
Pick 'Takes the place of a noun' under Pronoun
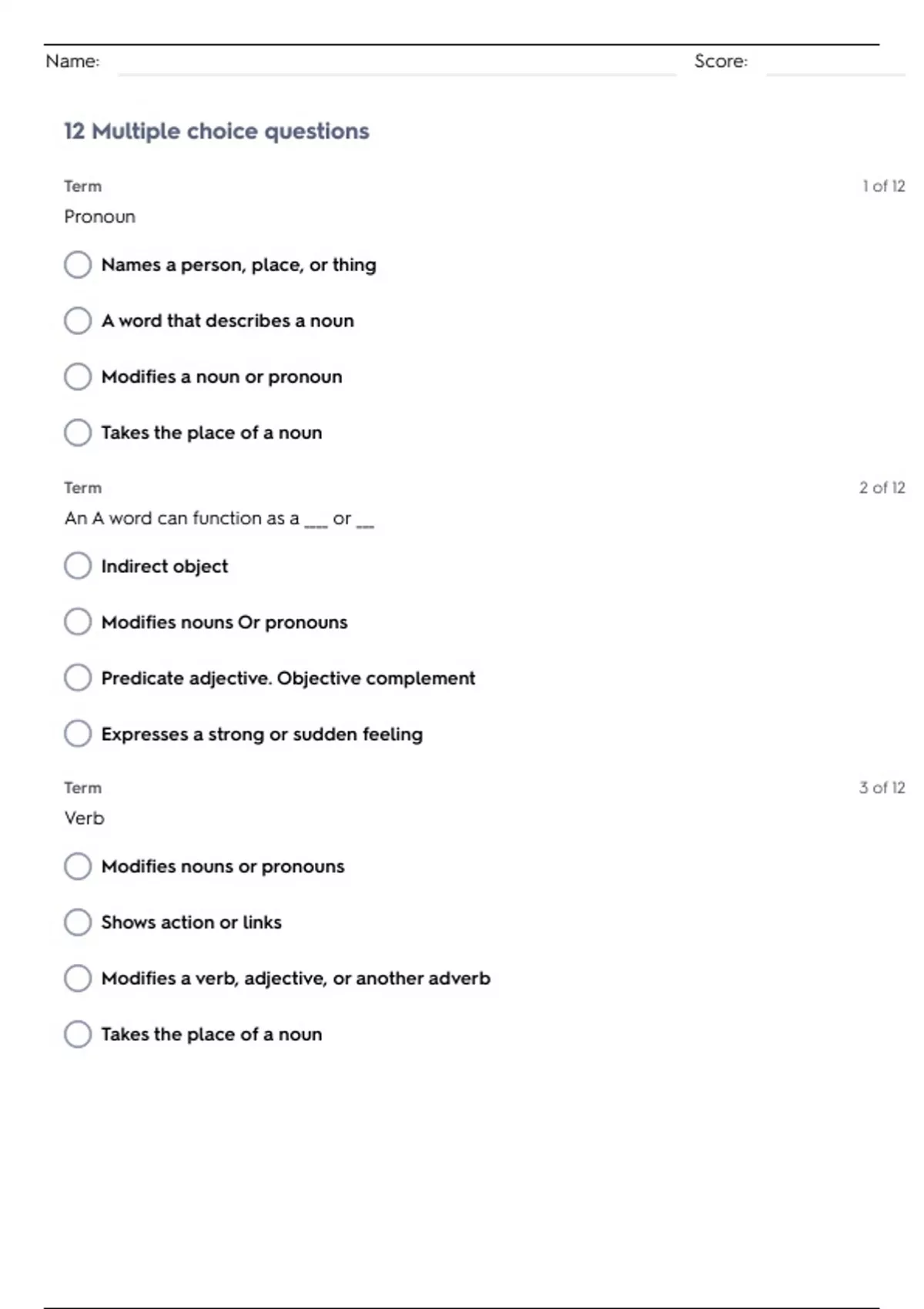click(x=78, y=433)
